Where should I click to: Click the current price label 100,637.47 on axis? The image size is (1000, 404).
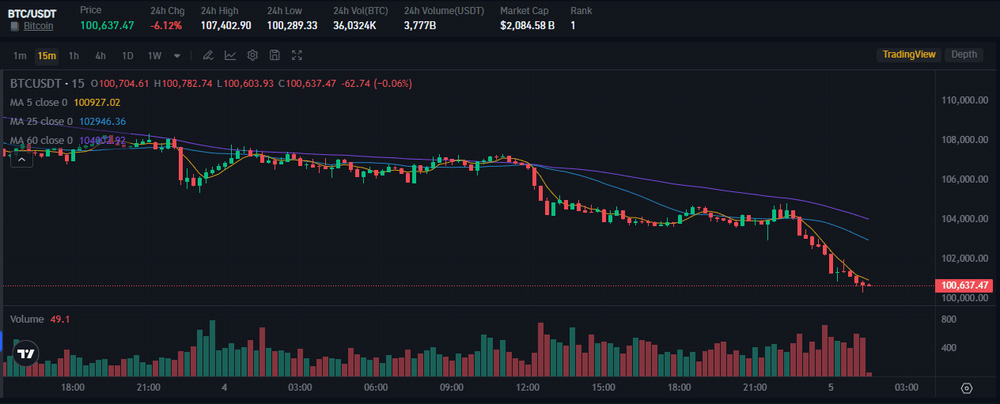click(x=965, y=286)
